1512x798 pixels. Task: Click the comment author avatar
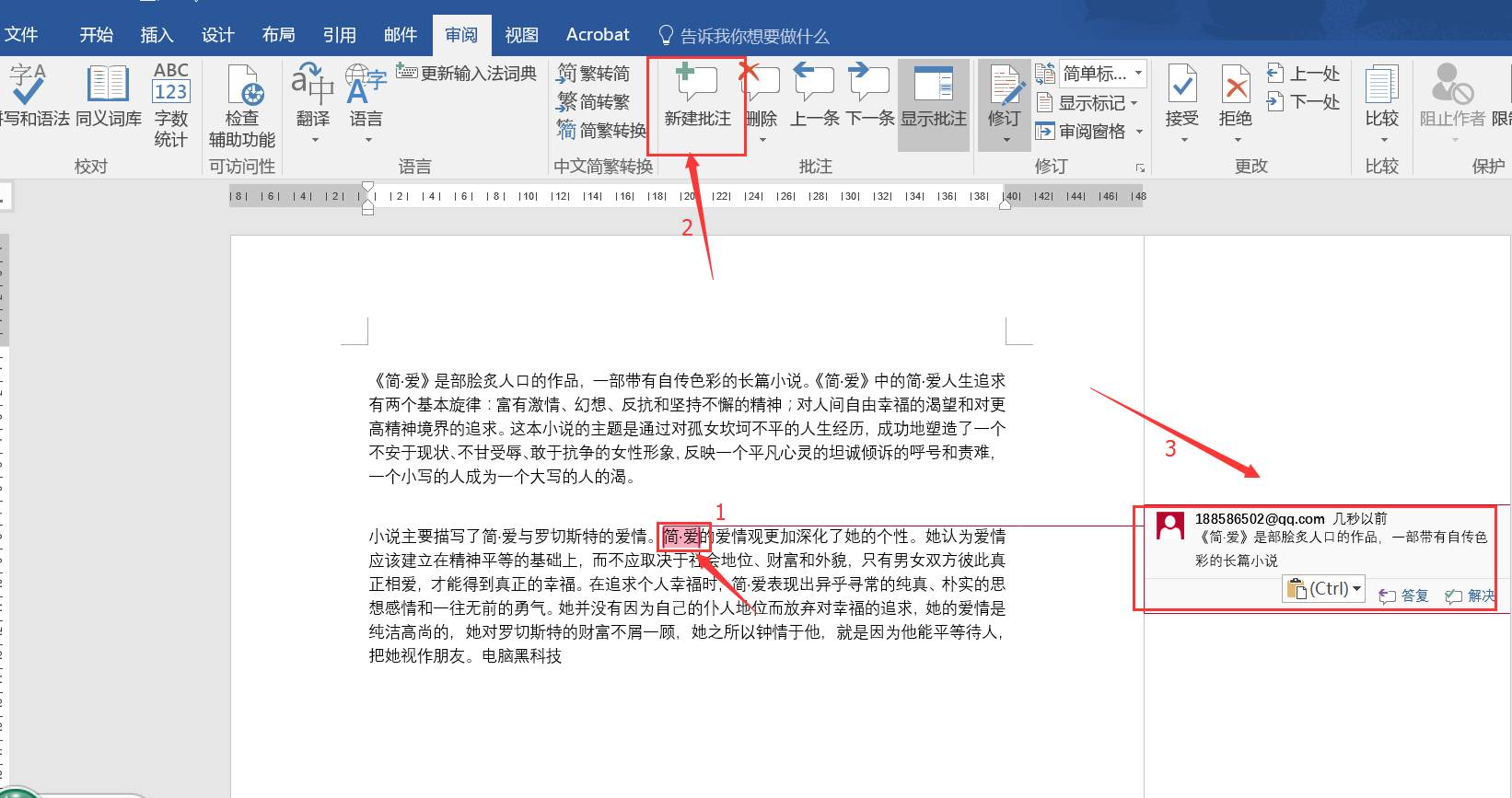(x=1169, y=527)
